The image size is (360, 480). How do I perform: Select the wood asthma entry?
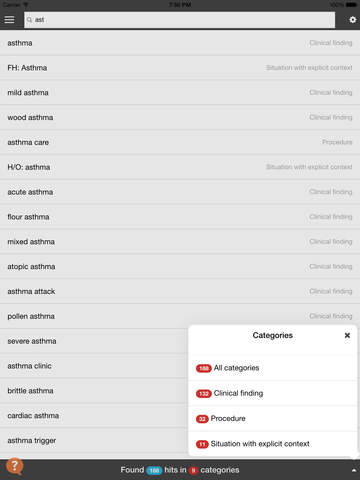tap(180, 117)
